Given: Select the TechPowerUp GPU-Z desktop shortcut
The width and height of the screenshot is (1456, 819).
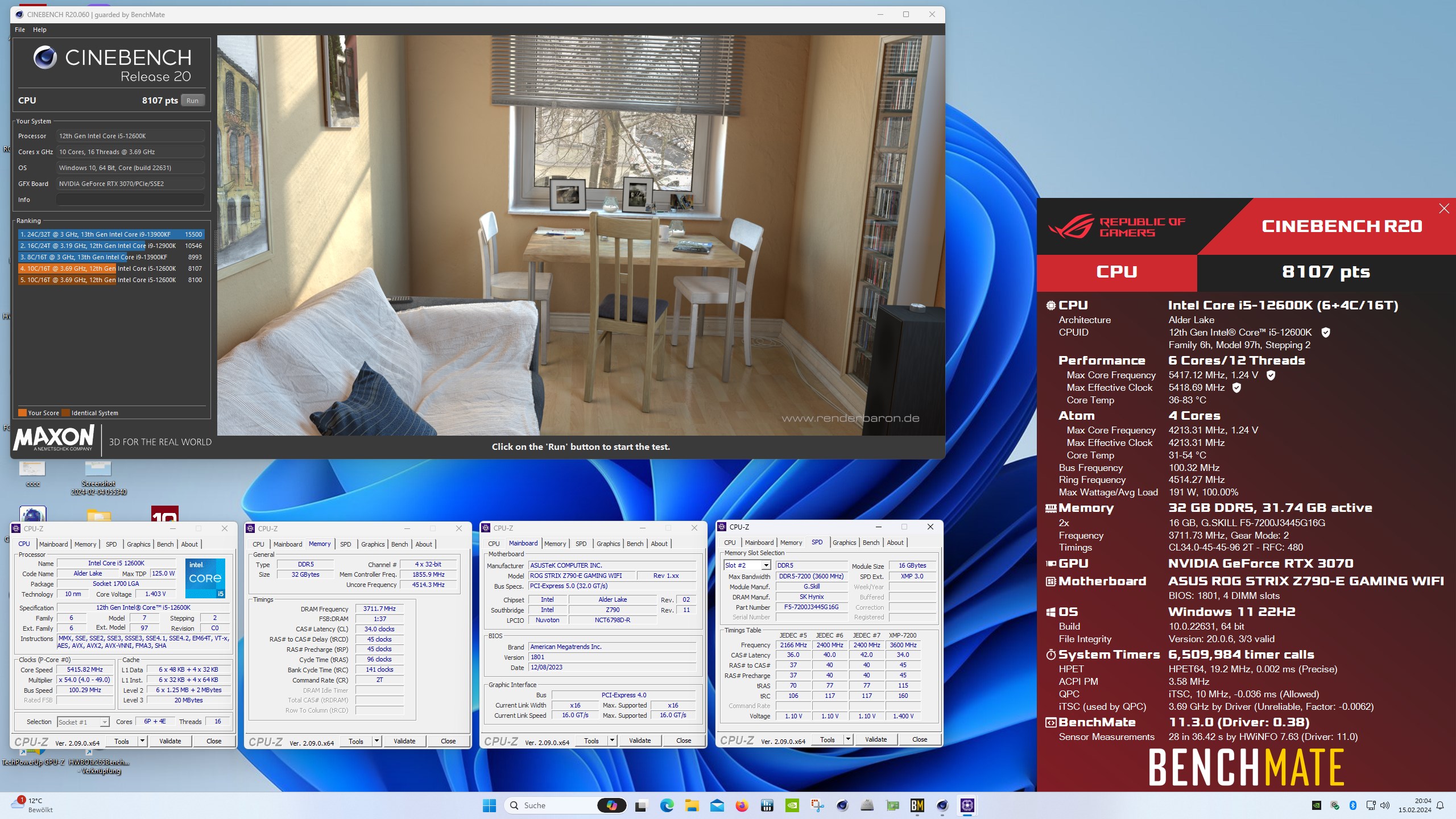Looking at the screenshot, I should coord(32,761).
